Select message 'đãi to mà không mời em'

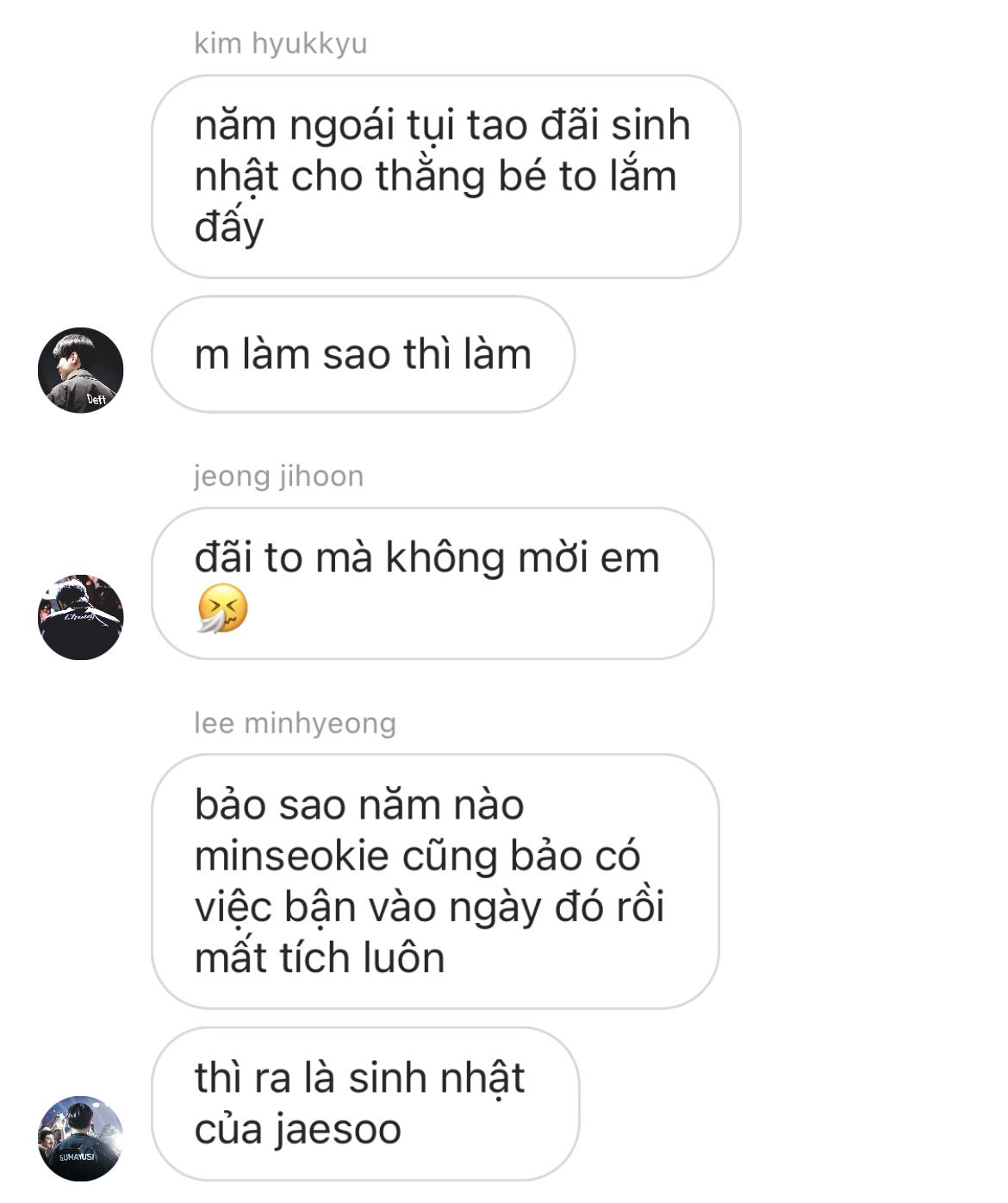432,583
